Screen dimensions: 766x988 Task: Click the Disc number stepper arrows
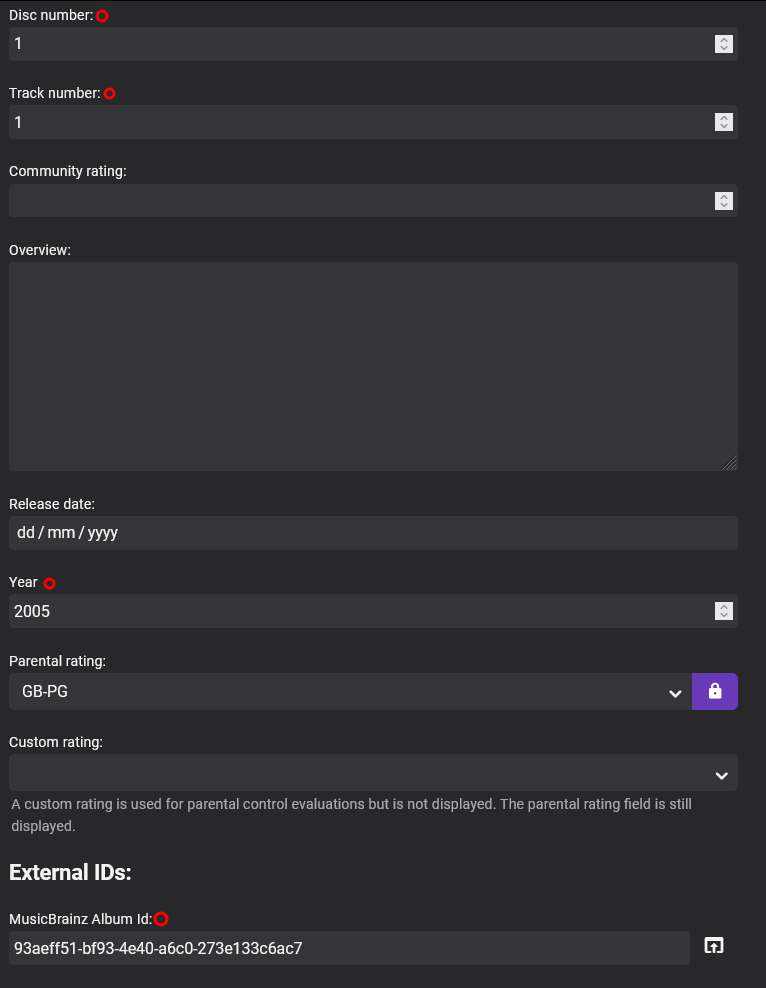pos(724,44)
